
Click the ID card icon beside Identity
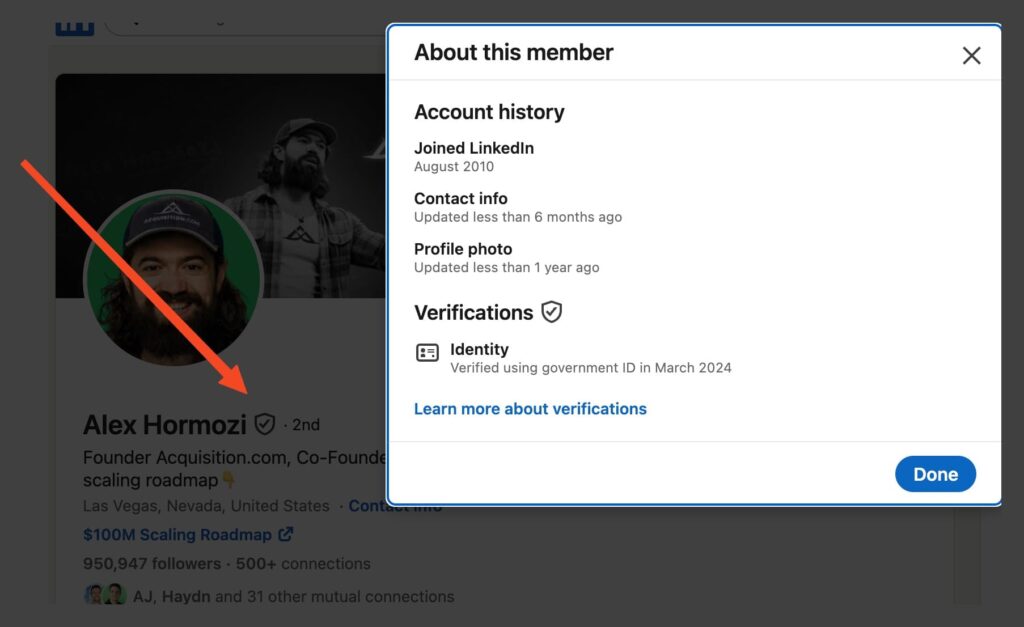[x=428, y=353]
